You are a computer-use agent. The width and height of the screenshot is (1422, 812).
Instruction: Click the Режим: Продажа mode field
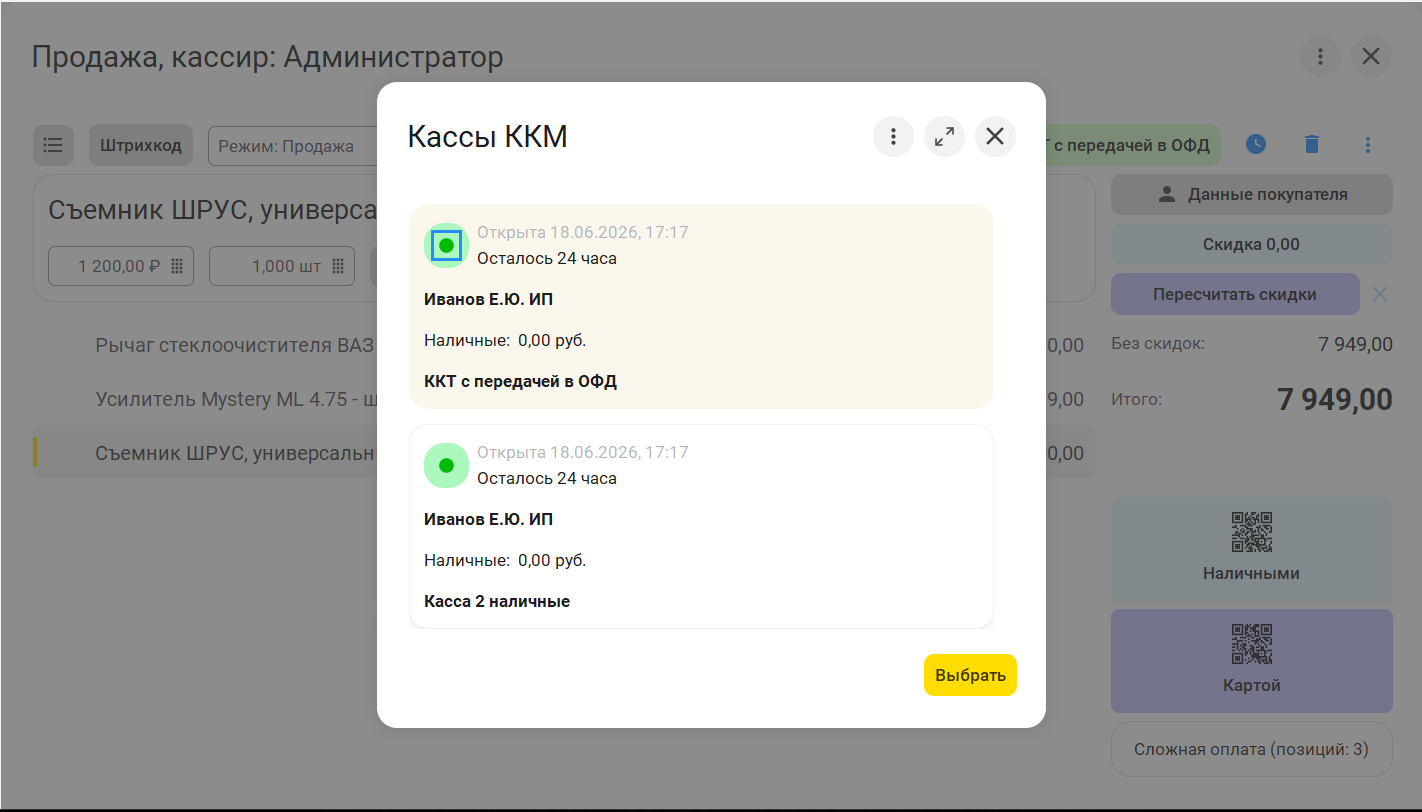[292, 146]
